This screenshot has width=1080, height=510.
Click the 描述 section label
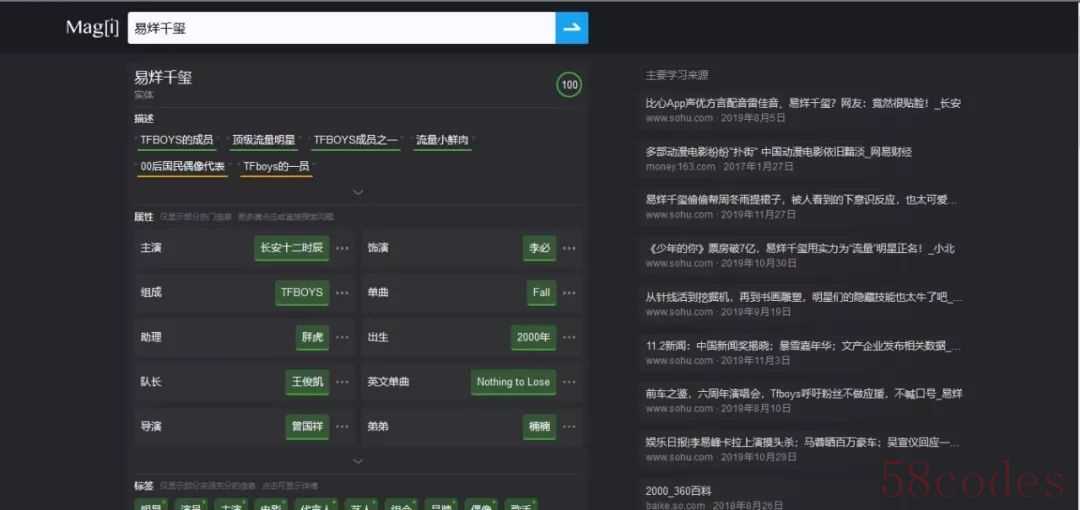(144, 119)
